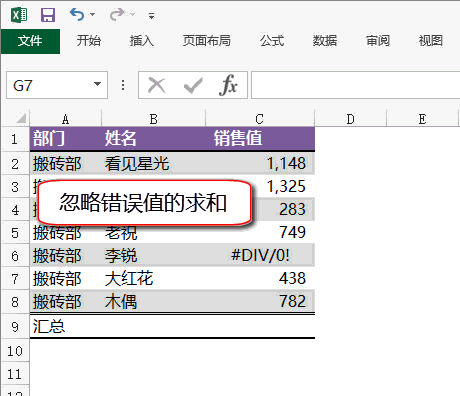Viewport: 460px width, 396px height.
Task: Expand the Name Box dropdown arrow
Action: (x=97, y=84)
